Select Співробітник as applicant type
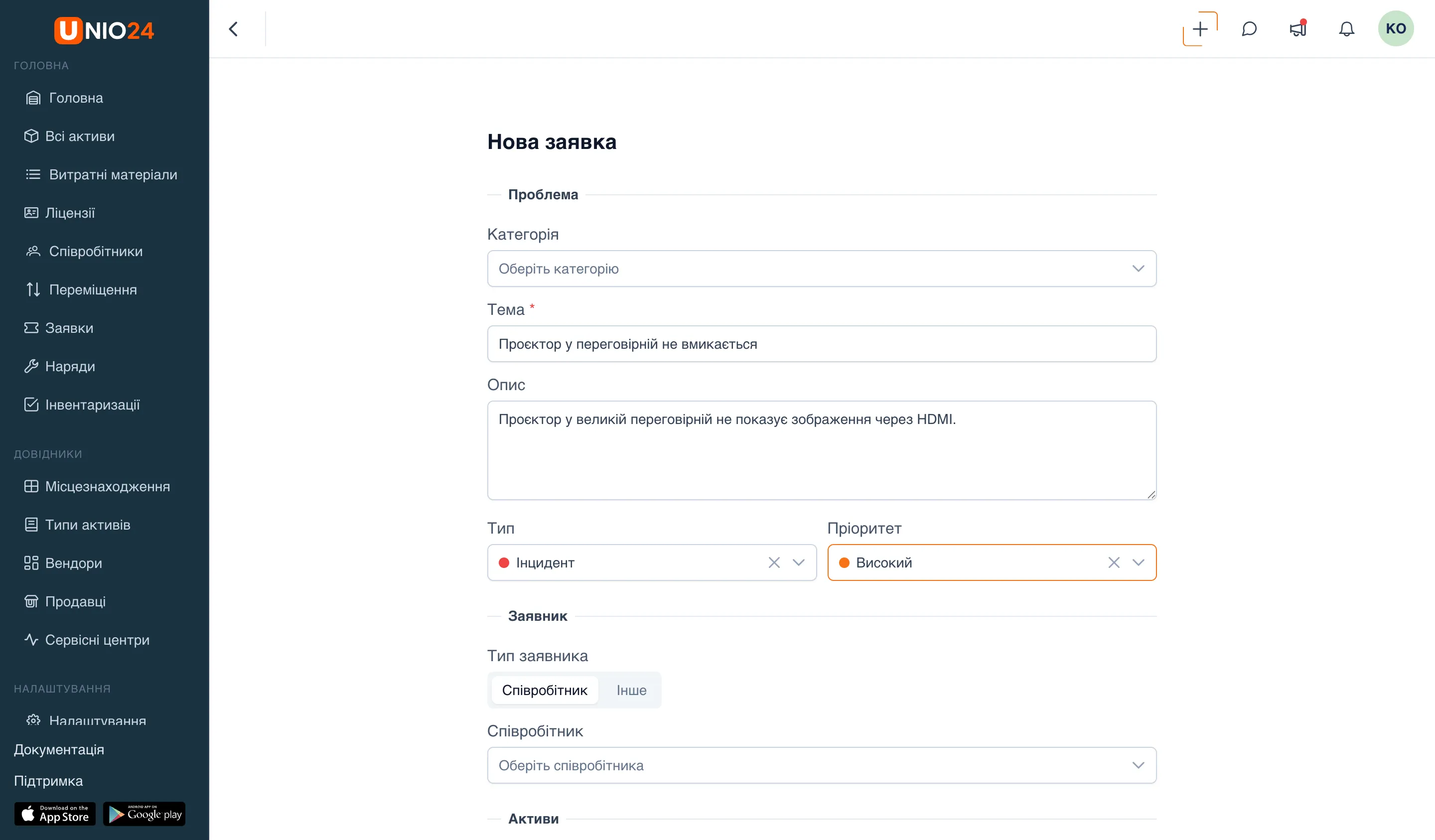Viewport: 1435px width, 840px height. coord(545,690)
